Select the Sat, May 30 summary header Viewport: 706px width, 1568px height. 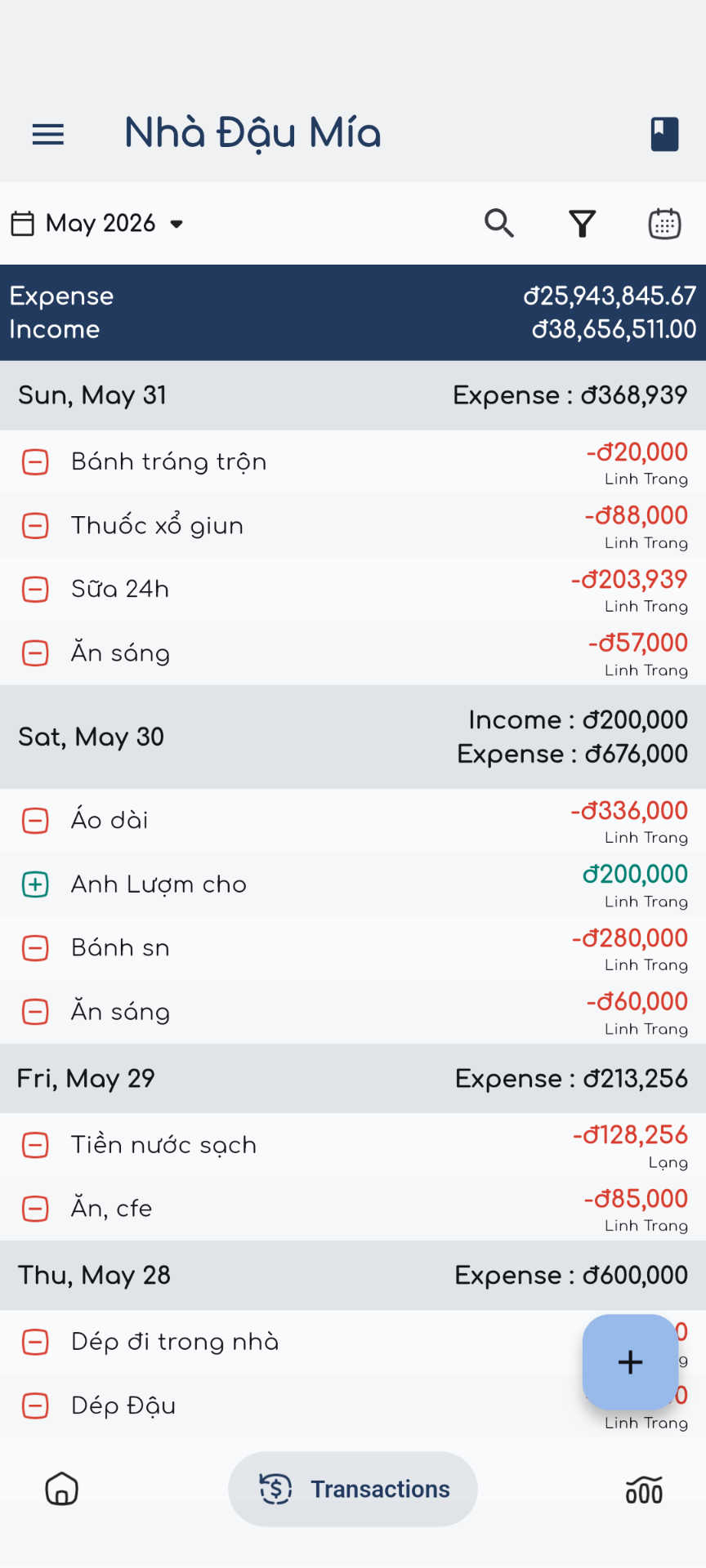(353, 737)
